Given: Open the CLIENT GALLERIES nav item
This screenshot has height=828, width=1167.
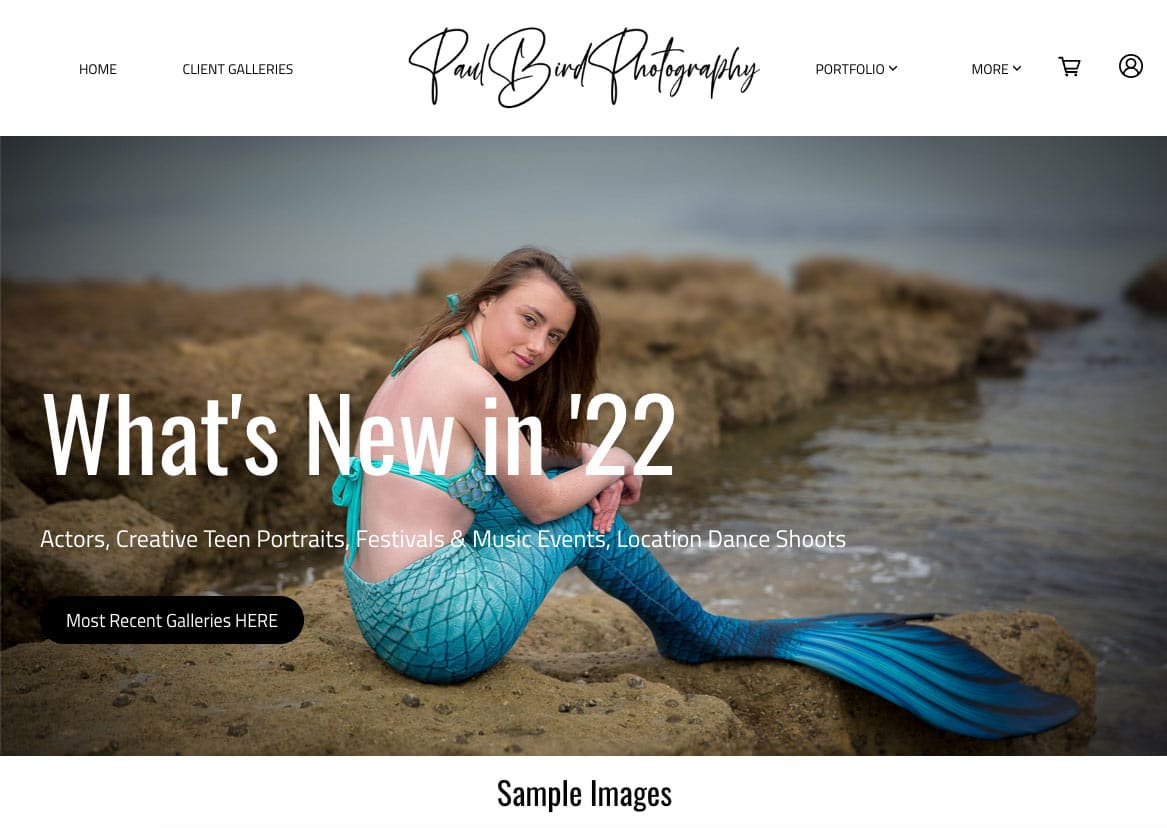Looking at the screenshot, I should point(237,69).
